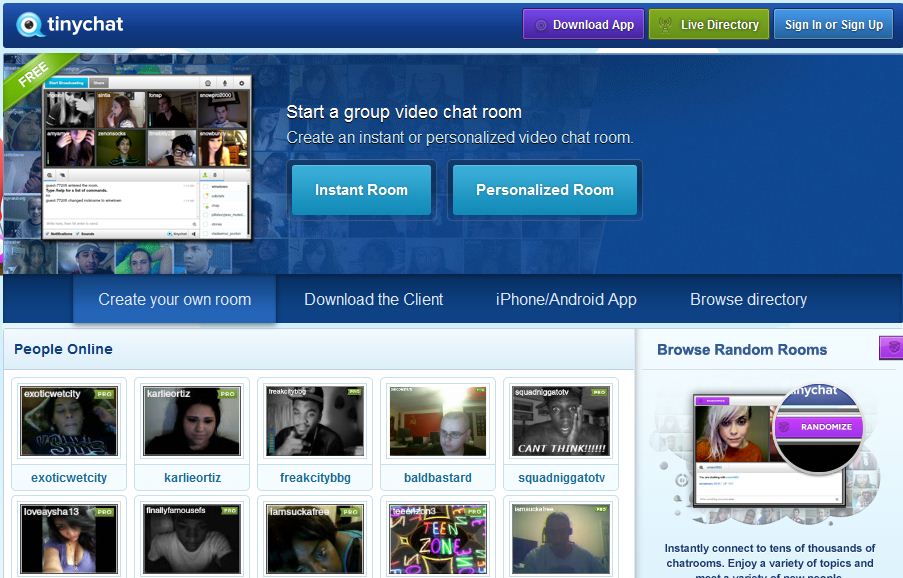
Task: Open the chat room preview screenshot
Action: [x=147, y=157]
